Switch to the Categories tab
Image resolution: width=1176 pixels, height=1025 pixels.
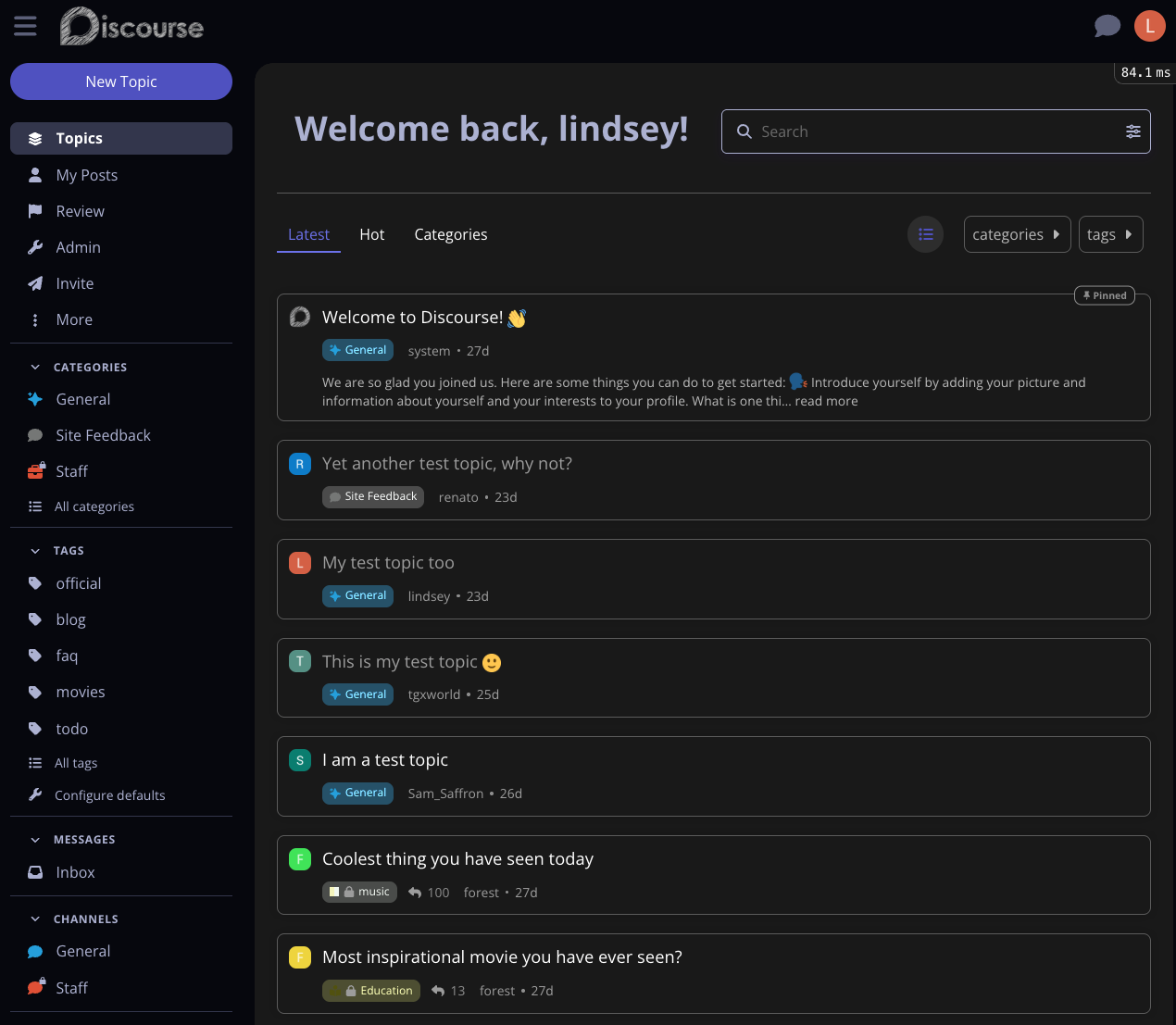[x=450, y=234]
